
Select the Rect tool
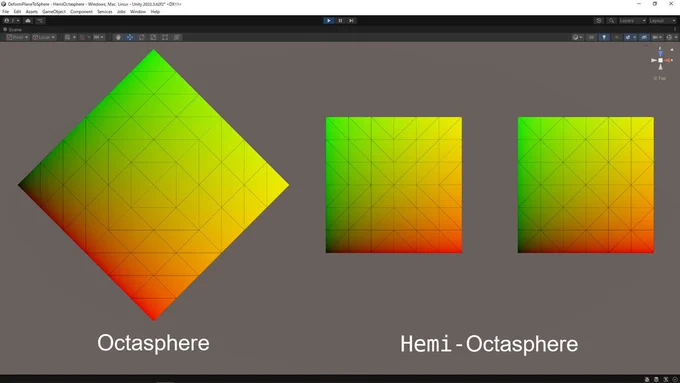click(165, 37)
